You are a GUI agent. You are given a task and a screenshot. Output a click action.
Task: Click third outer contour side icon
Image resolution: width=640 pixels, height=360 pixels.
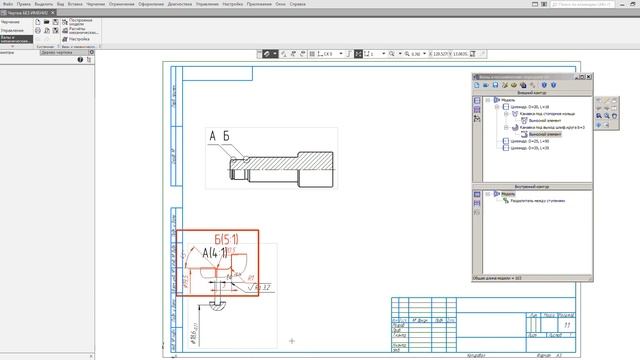[x=477, y=119]
